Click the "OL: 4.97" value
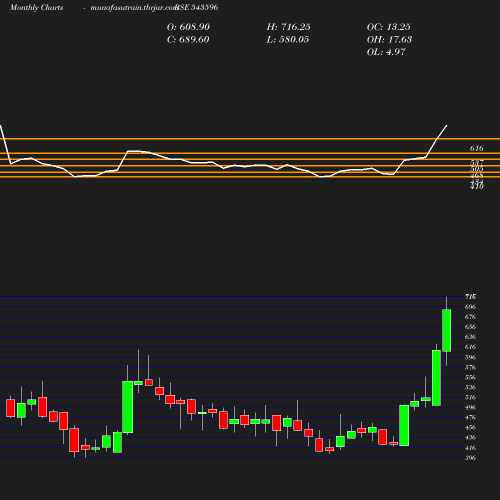Viewport: 500px width, 500px height. (386, 52)
